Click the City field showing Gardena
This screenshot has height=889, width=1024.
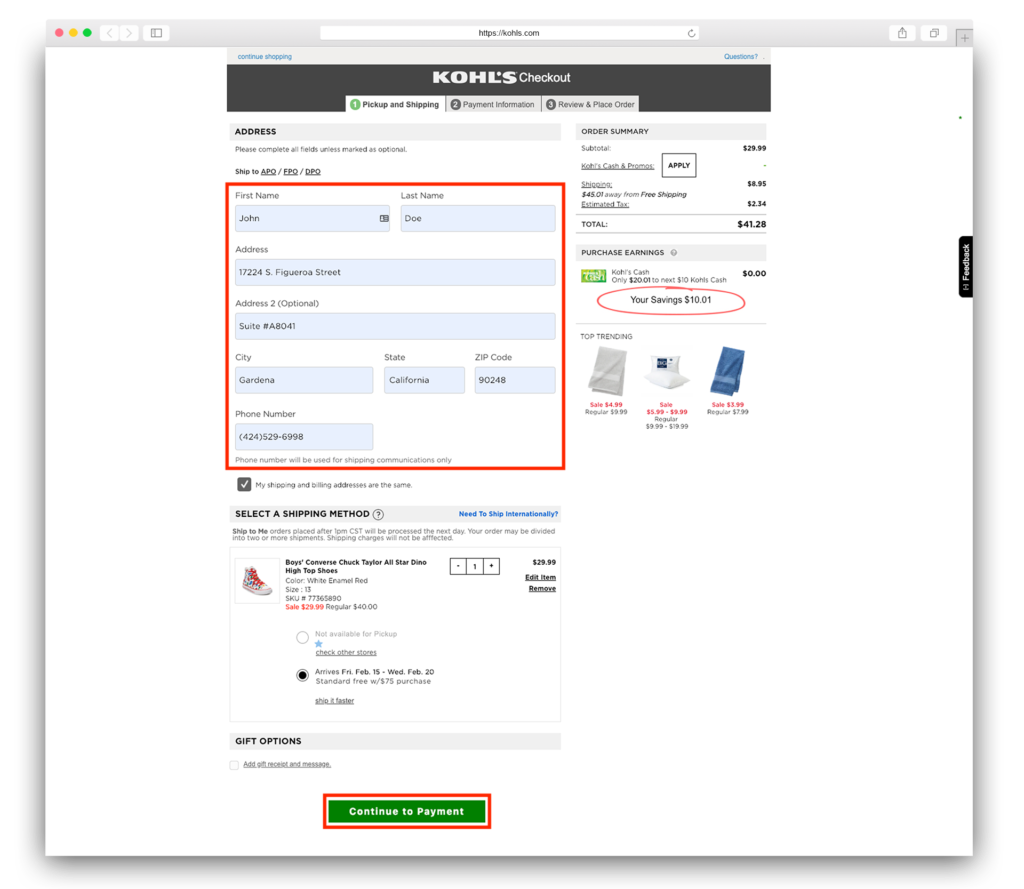coord(304,380)
